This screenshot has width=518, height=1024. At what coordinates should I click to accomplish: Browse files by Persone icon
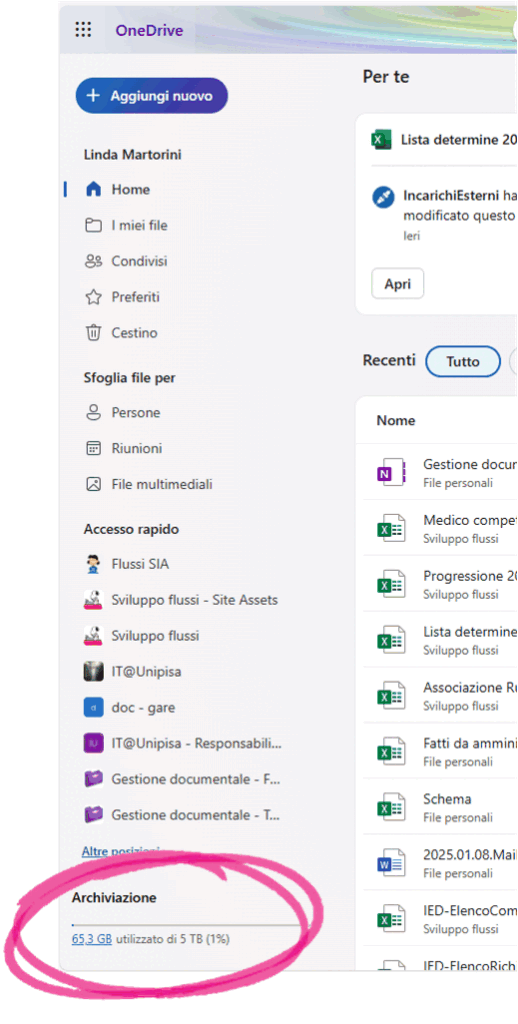tap(94, 413)
